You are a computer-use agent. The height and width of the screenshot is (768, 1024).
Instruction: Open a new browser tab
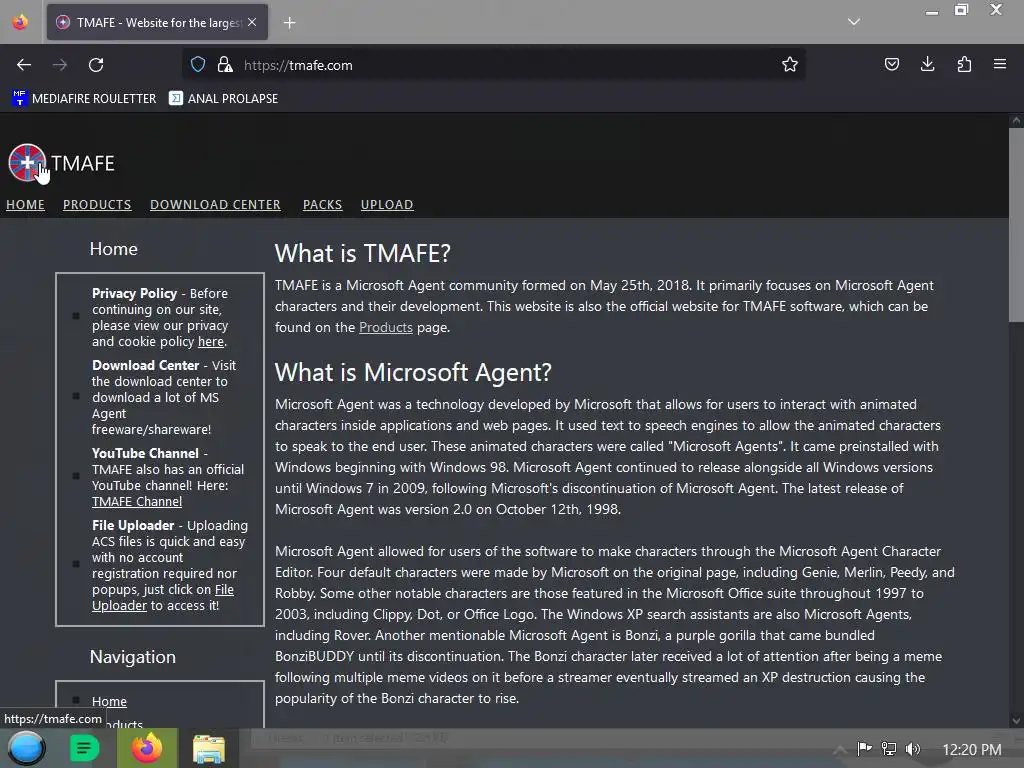[289, 23]
